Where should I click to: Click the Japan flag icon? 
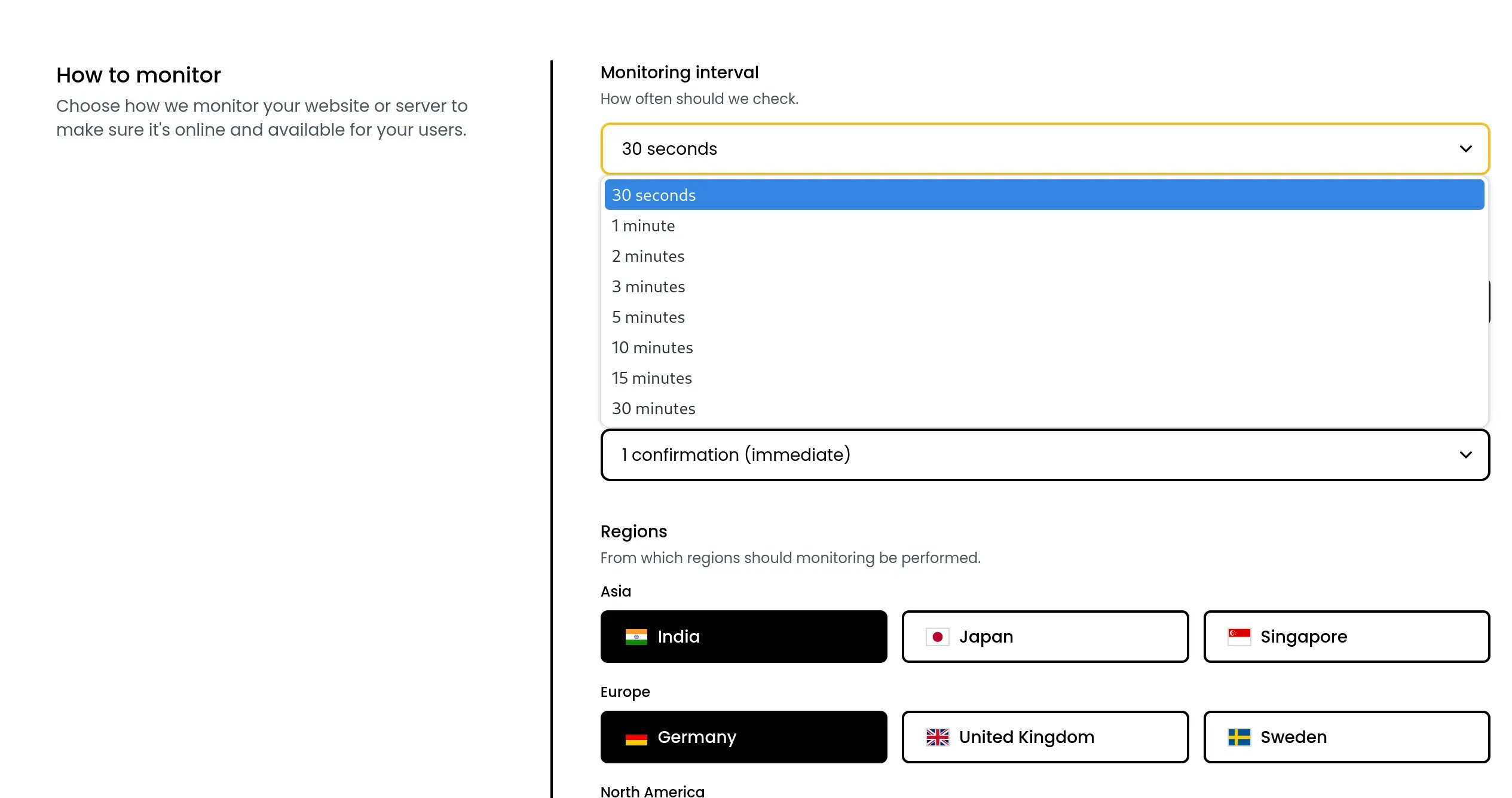937,637
